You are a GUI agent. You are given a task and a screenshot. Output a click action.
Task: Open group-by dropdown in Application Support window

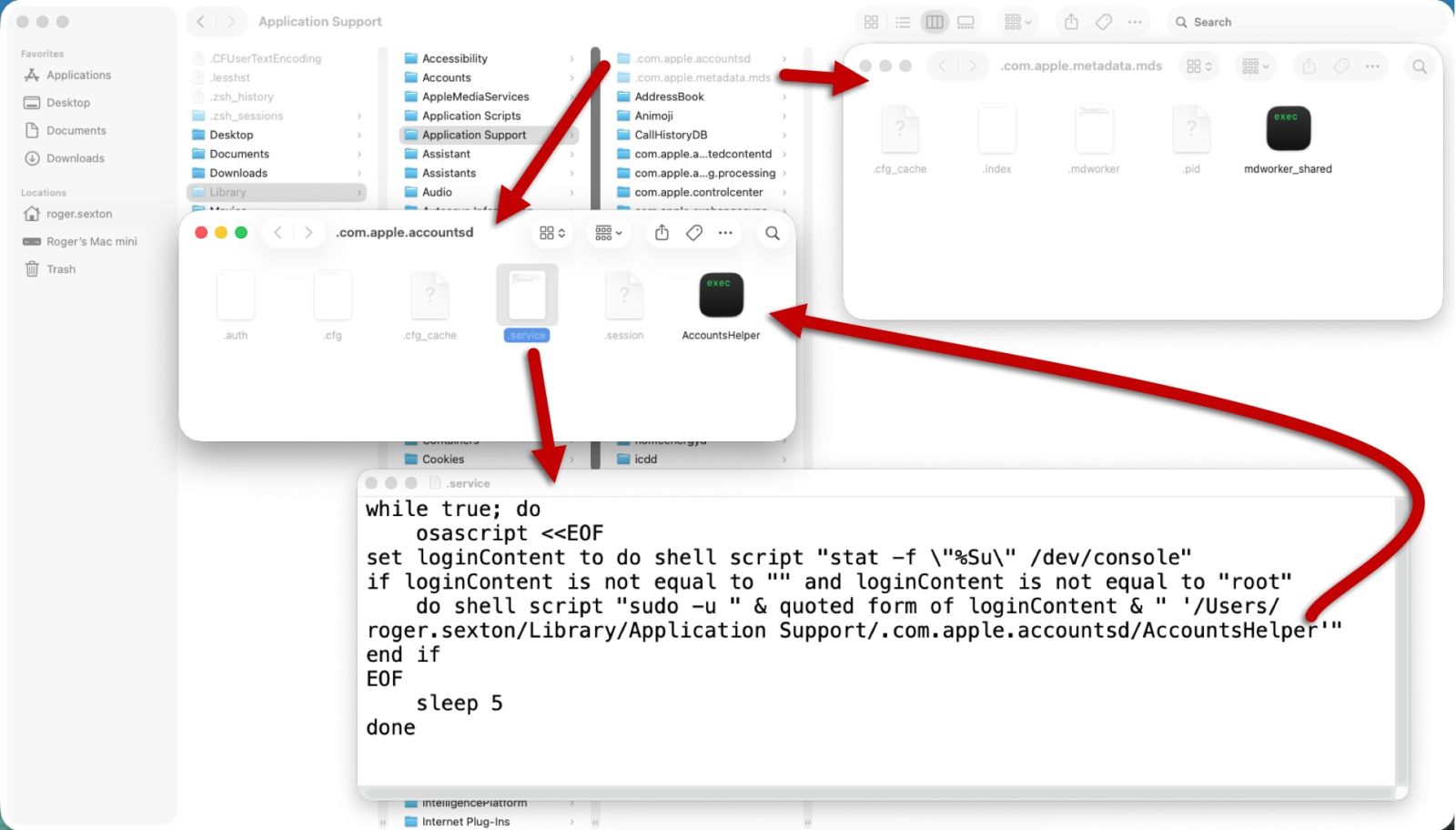click(1017, 22)
